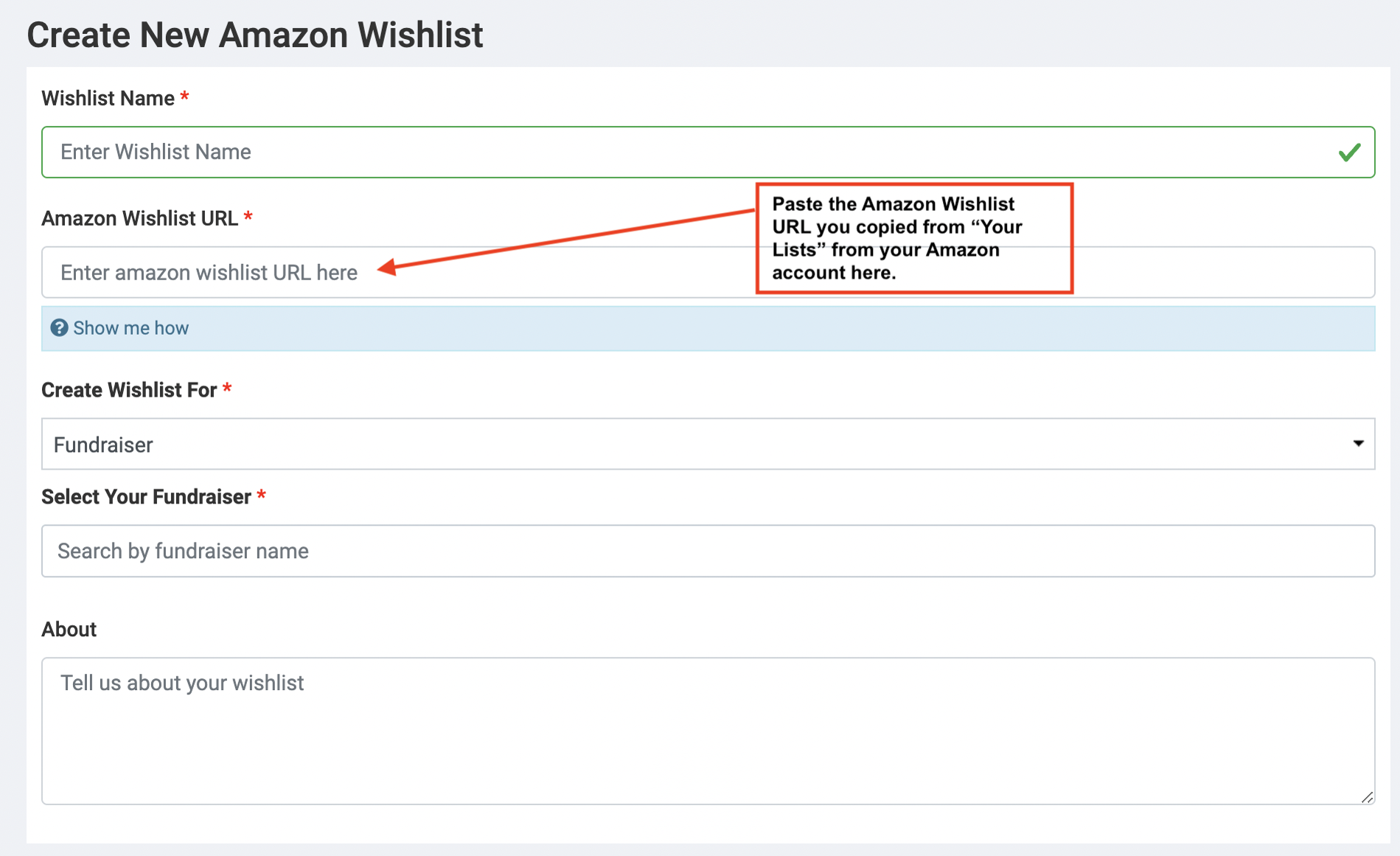Click the question mark help icon

tap(60, 328)
